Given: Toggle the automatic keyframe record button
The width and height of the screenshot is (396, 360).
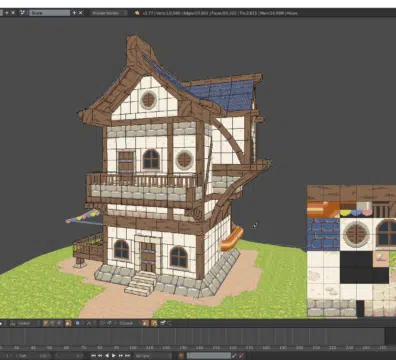Looking at the screenshot, I should [x=181, y=356].
